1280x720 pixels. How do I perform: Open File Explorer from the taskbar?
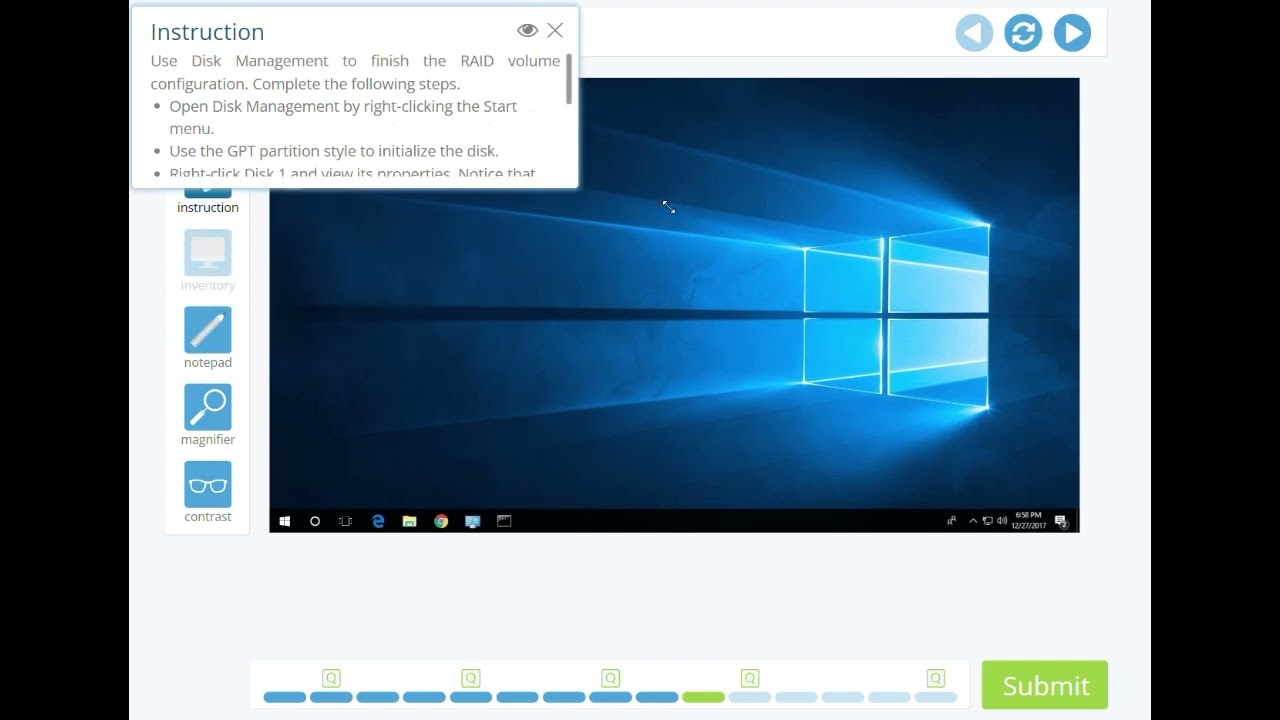[x=409, y=521]
